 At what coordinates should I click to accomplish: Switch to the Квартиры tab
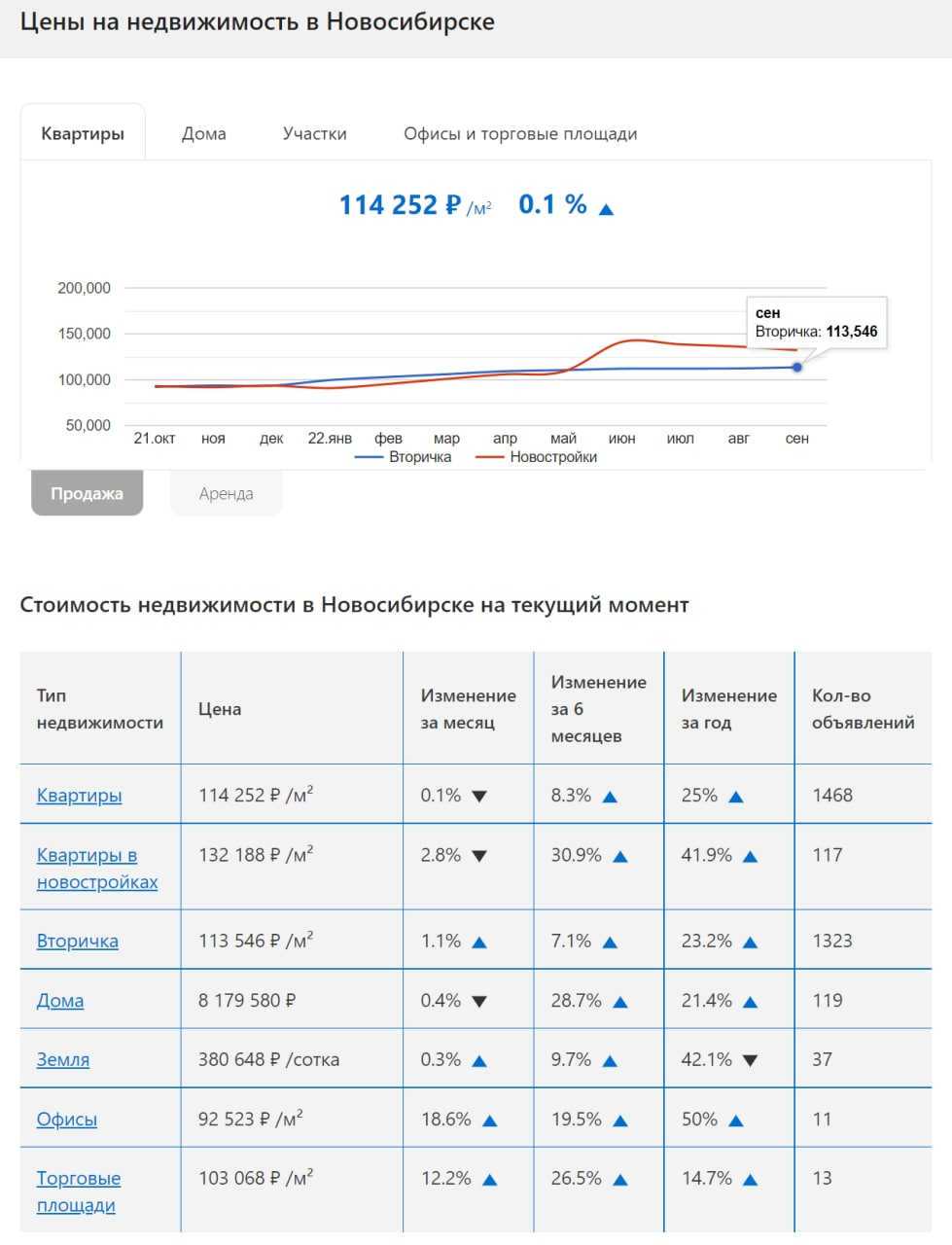(x=83, y=134)
